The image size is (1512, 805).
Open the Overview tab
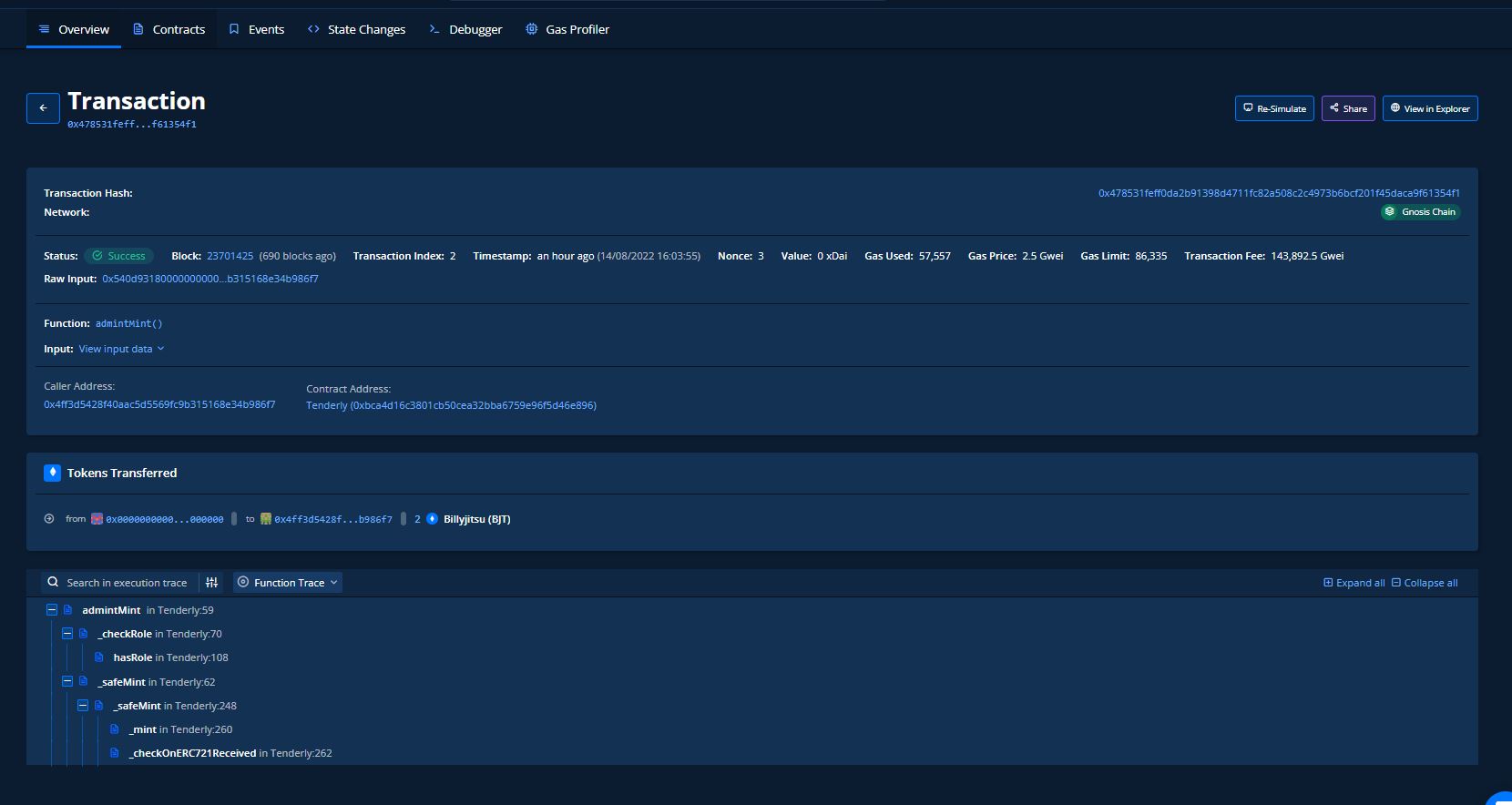74,29
